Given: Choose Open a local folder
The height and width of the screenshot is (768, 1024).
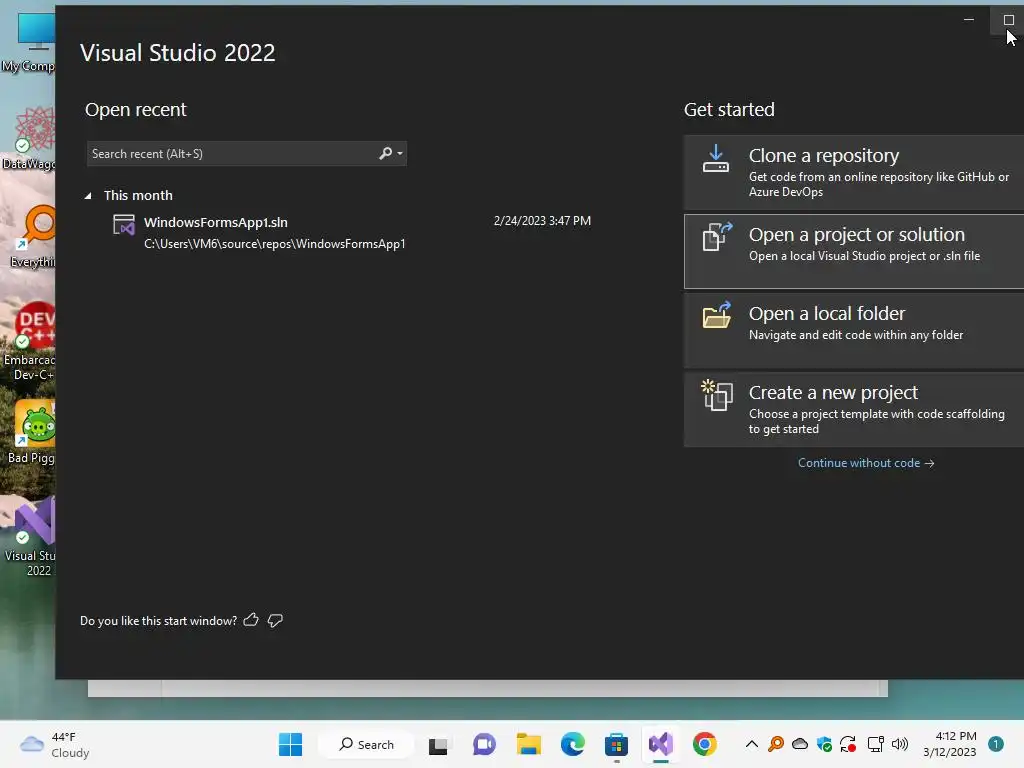Looking at the screenshot, I should (854, 330).
